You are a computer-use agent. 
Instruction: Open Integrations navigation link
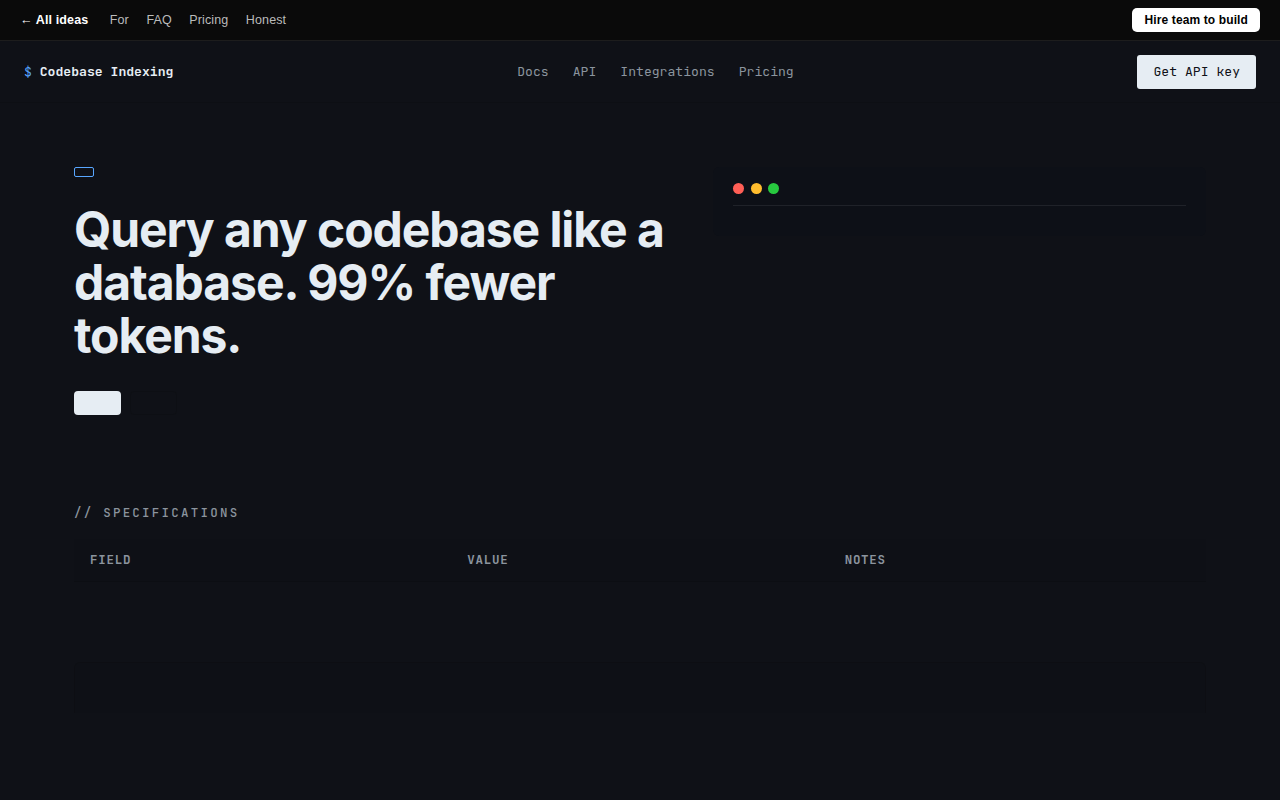(x=667, y=72)
